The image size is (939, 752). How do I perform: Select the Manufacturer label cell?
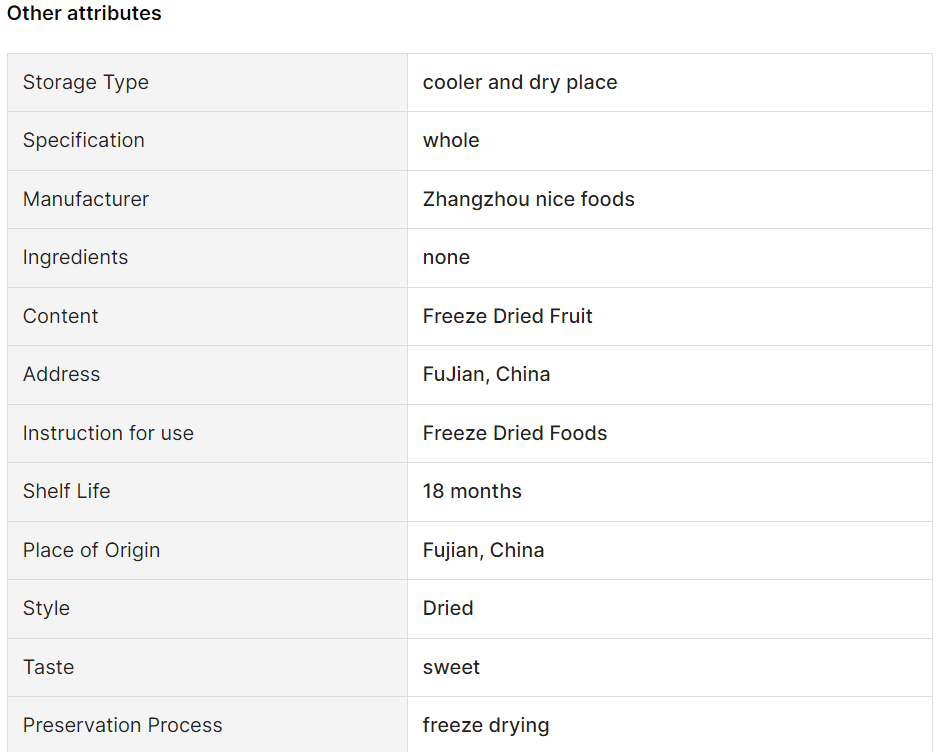tap(207, 199)
